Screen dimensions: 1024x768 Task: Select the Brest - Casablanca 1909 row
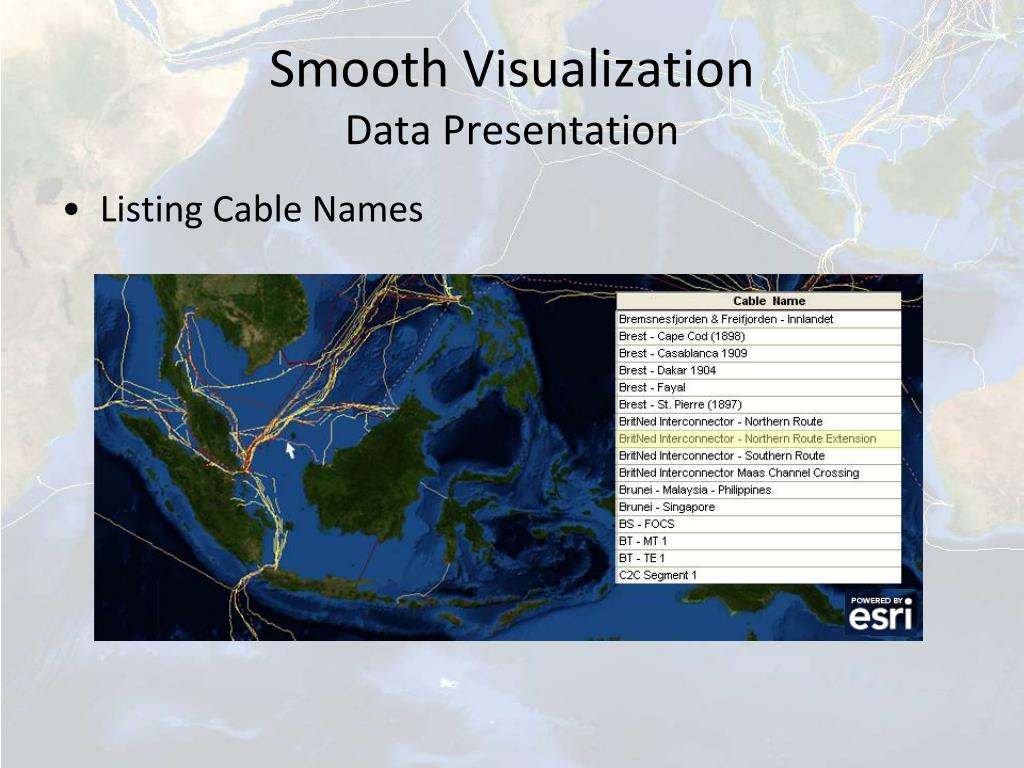click(759, 353)
